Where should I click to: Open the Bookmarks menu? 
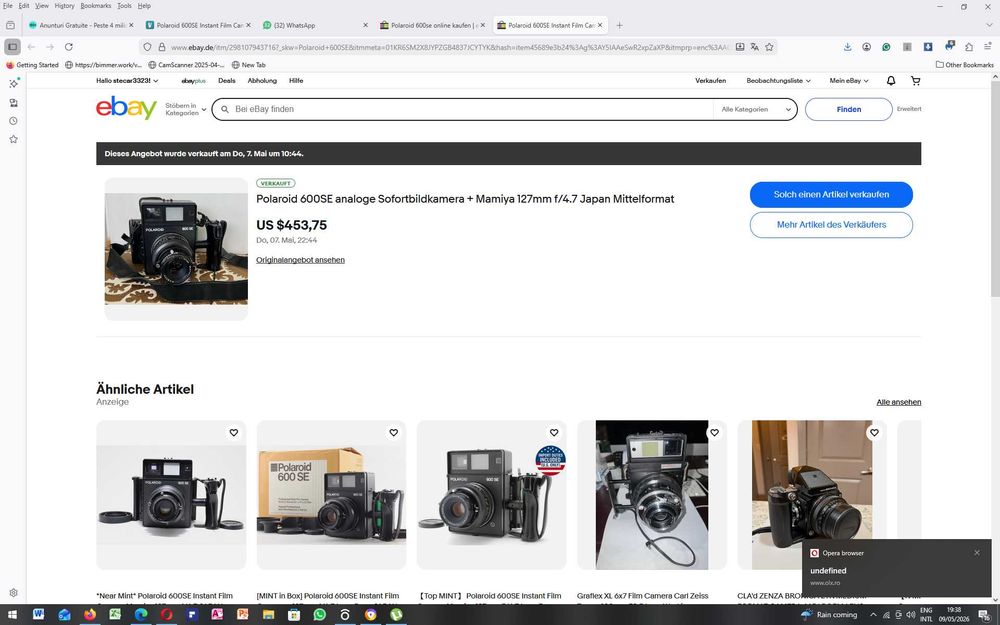pos(96,6)
